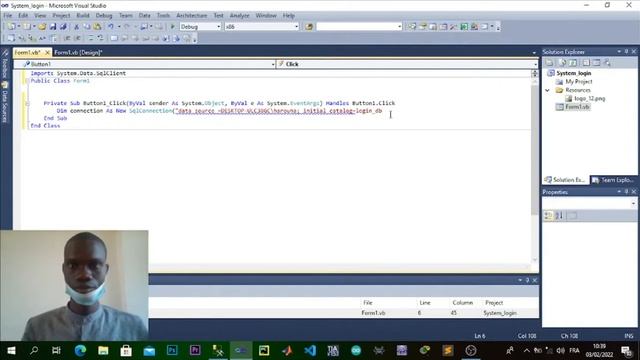Viewport: 640px width, 360px height.
Task: Click the Properties icon in Solution Explorer toolbar
Action: [x=550, y=62]
